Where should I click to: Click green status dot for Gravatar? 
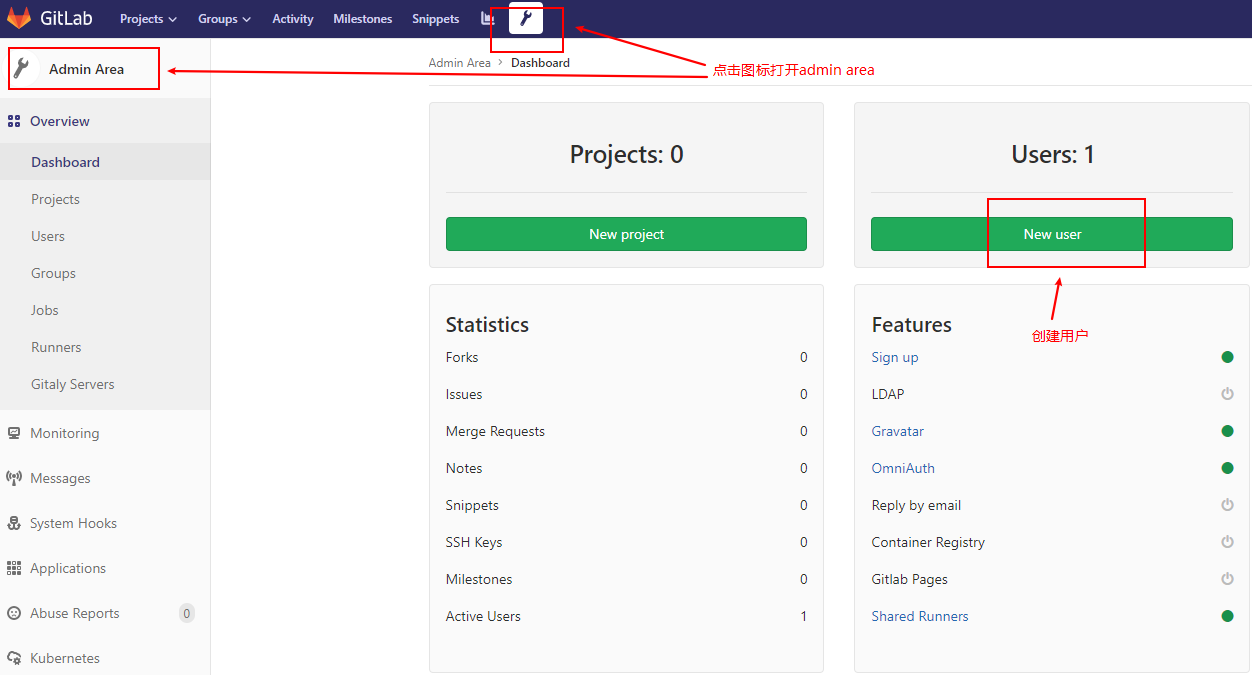click(1227, 431)
